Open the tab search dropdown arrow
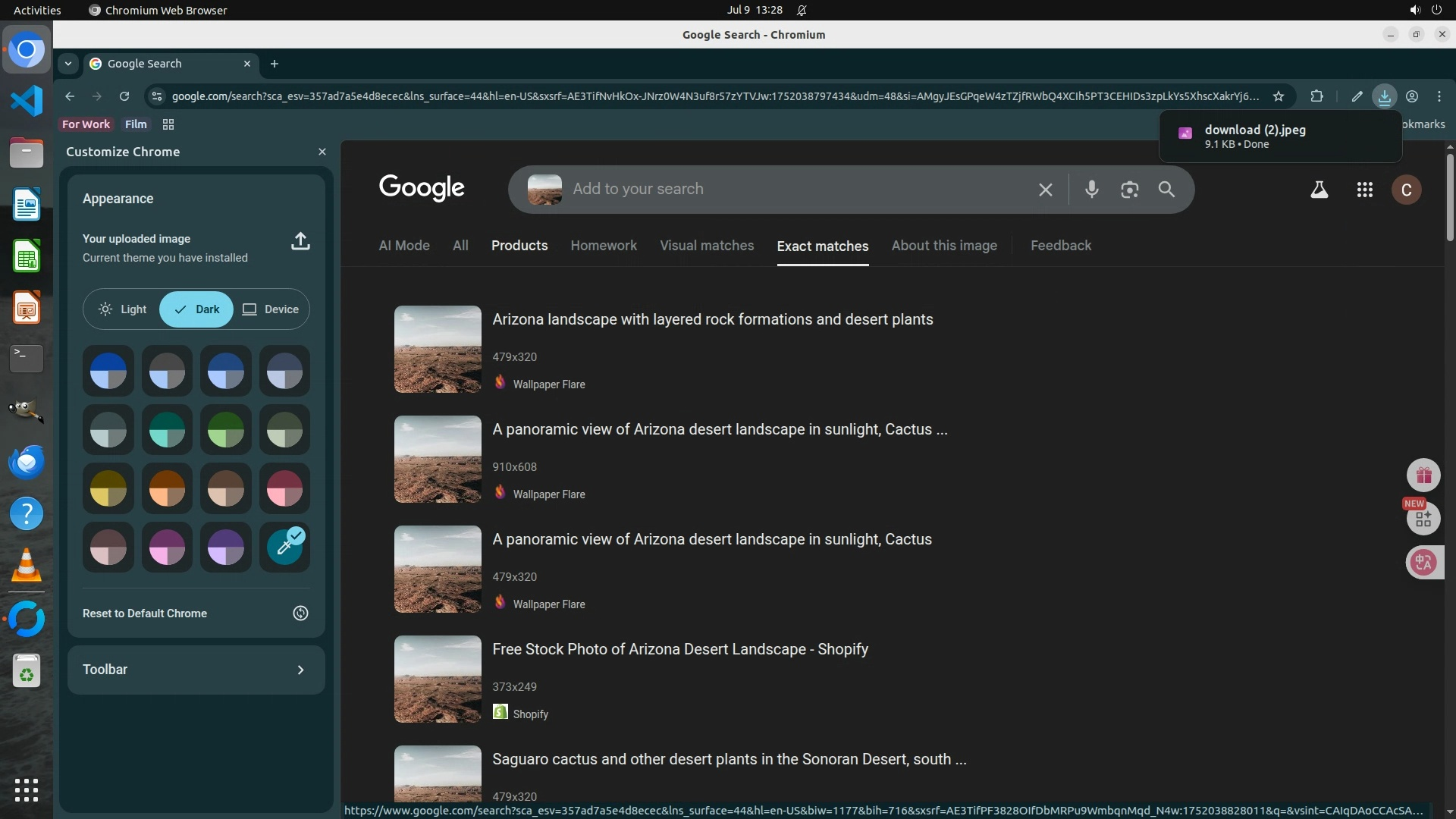1456x819 pixels. [x=68, y=64]
